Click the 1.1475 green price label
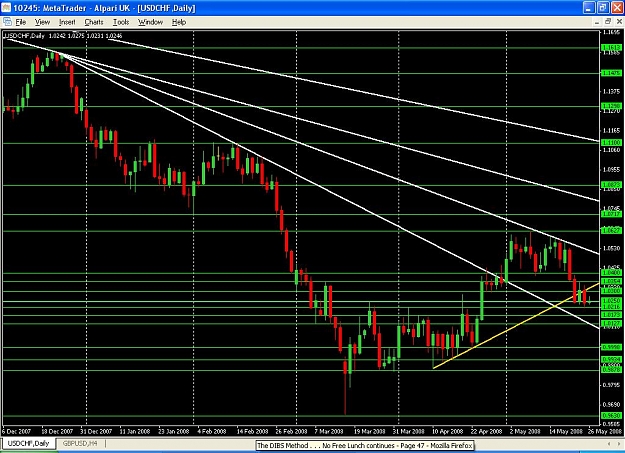 pyautogui.click(x=611, y=73)
